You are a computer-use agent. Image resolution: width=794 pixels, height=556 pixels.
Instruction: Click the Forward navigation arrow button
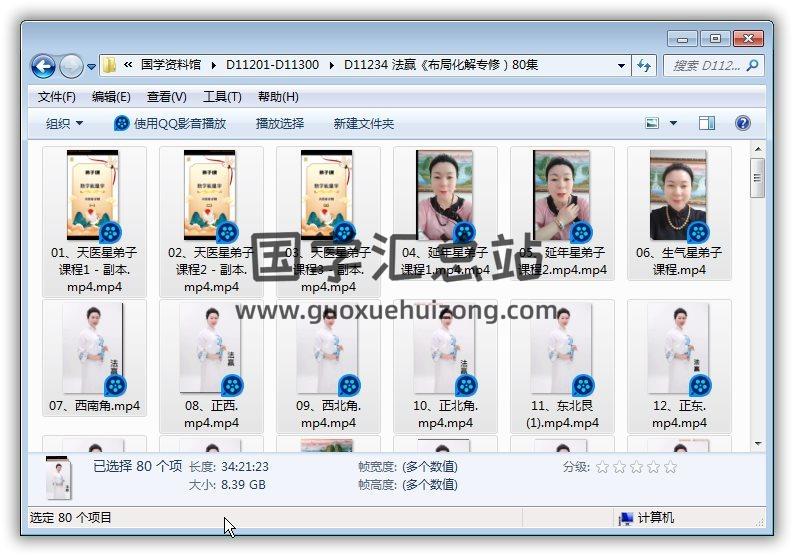(71, 66)
